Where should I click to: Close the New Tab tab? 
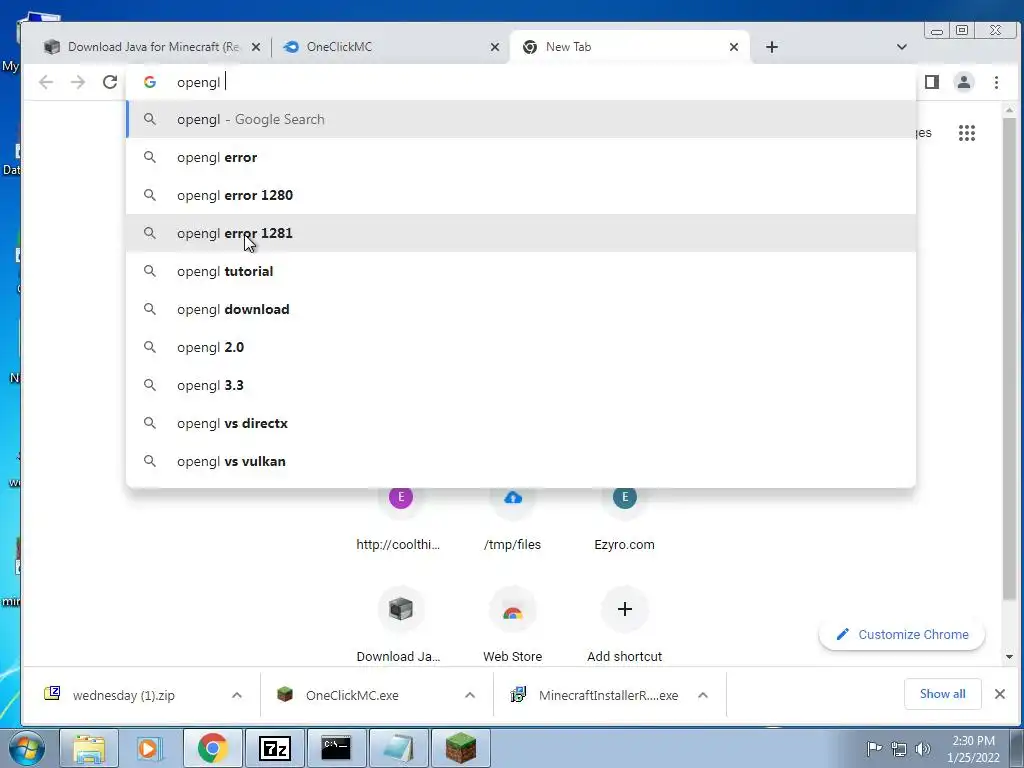pos(734,47)
